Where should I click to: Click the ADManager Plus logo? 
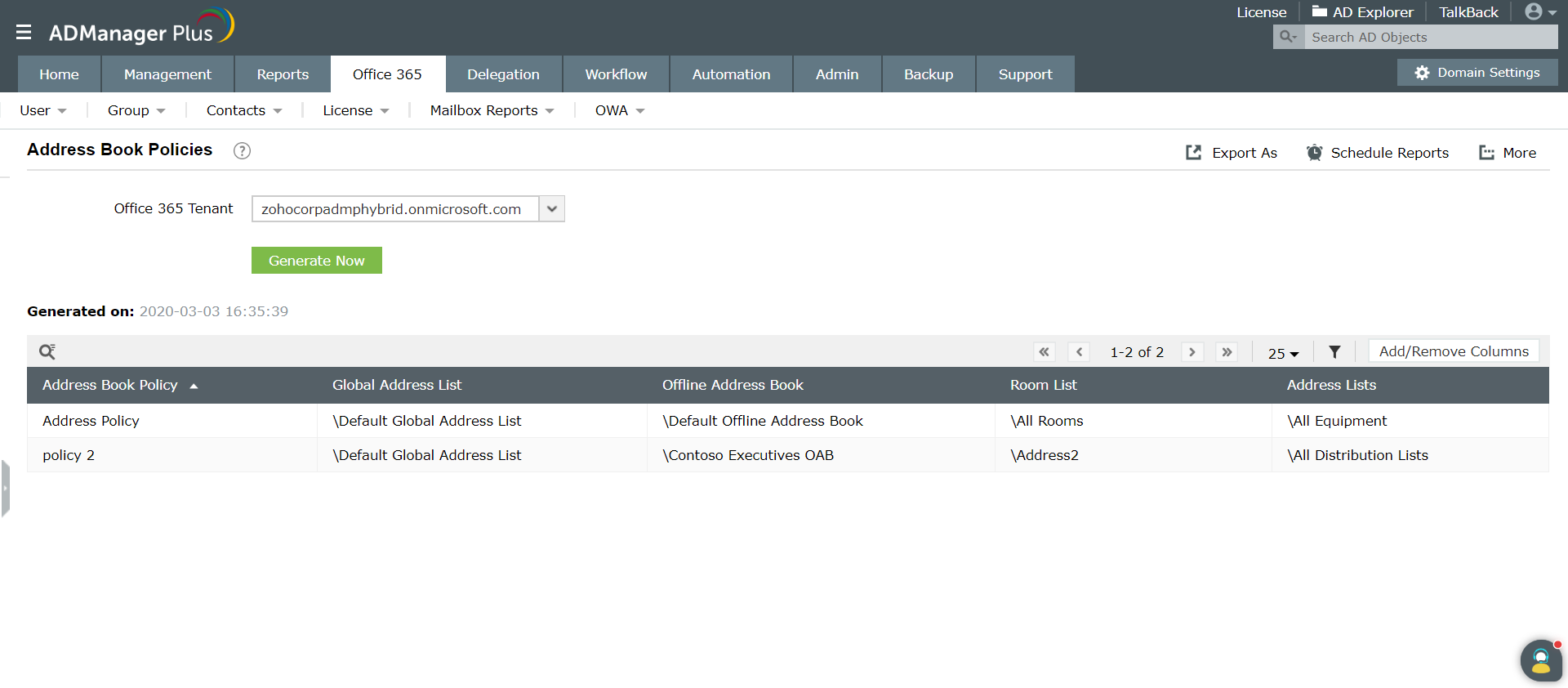click(141, 28)
